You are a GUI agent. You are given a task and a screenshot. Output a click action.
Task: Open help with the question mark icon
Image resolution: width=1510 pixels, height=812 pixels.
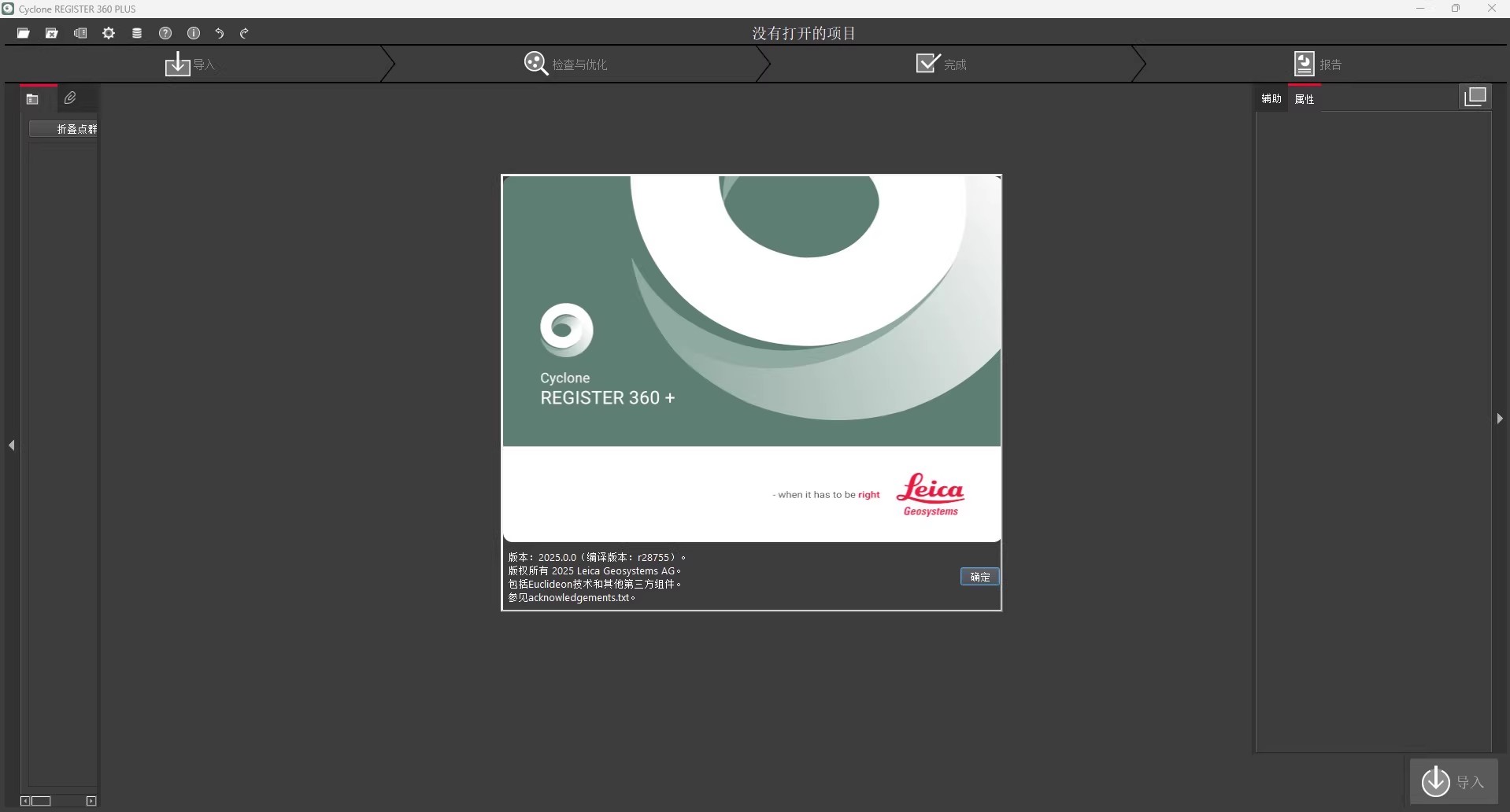coord(165,33)
